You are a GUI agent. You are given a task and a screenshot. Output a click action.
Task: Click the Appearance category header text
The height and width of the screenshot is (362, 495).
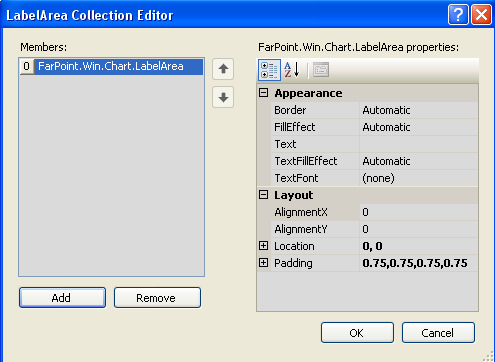coord(308,93)
